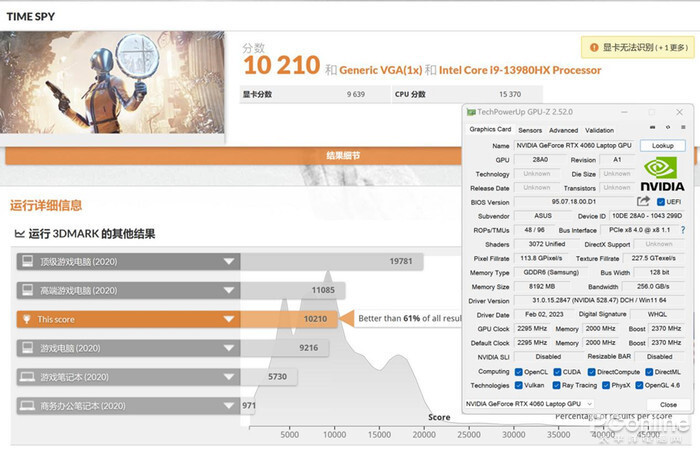The width and height of the screenshot is (700, 452).
Task: Toggle the OpenCL checkbox
Action: pyautogui.click(x=518, y=372)
